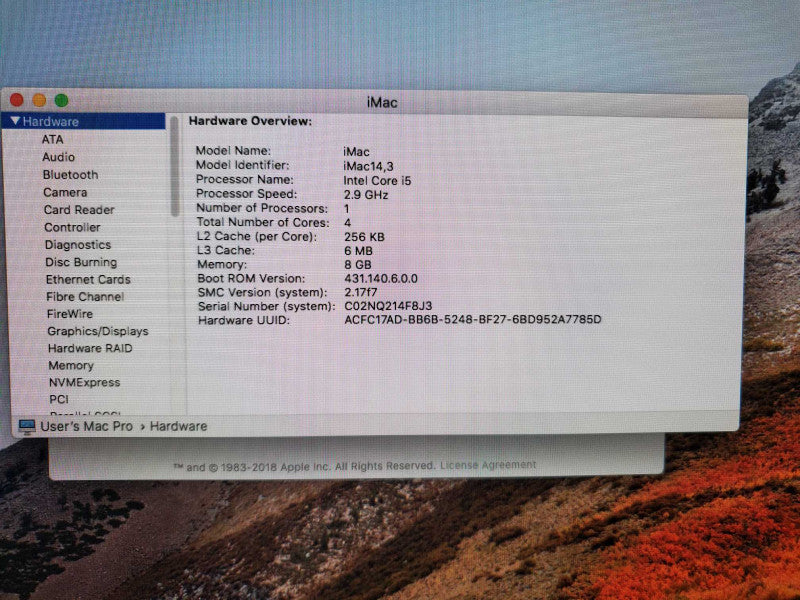Click the Hardware Overview heading
The width and height of the screenshot is (800, 600).
tap(250, 121)
